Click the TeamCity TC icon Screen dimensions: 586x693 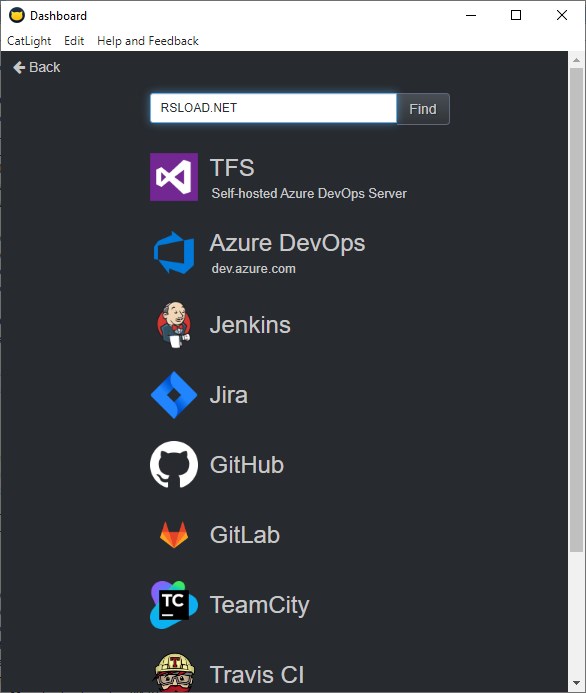tap(174, 605)
